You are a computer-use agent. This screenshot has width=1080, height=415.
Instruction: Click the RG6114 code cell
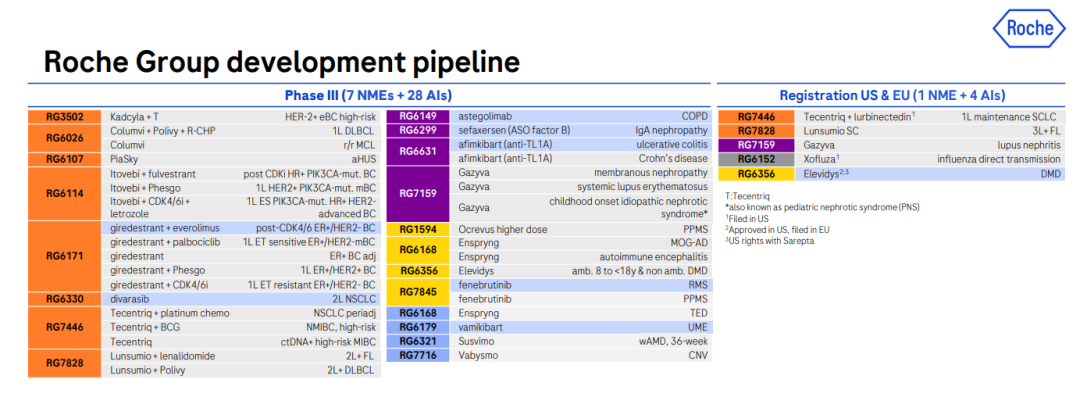click(x=64, y=193)
